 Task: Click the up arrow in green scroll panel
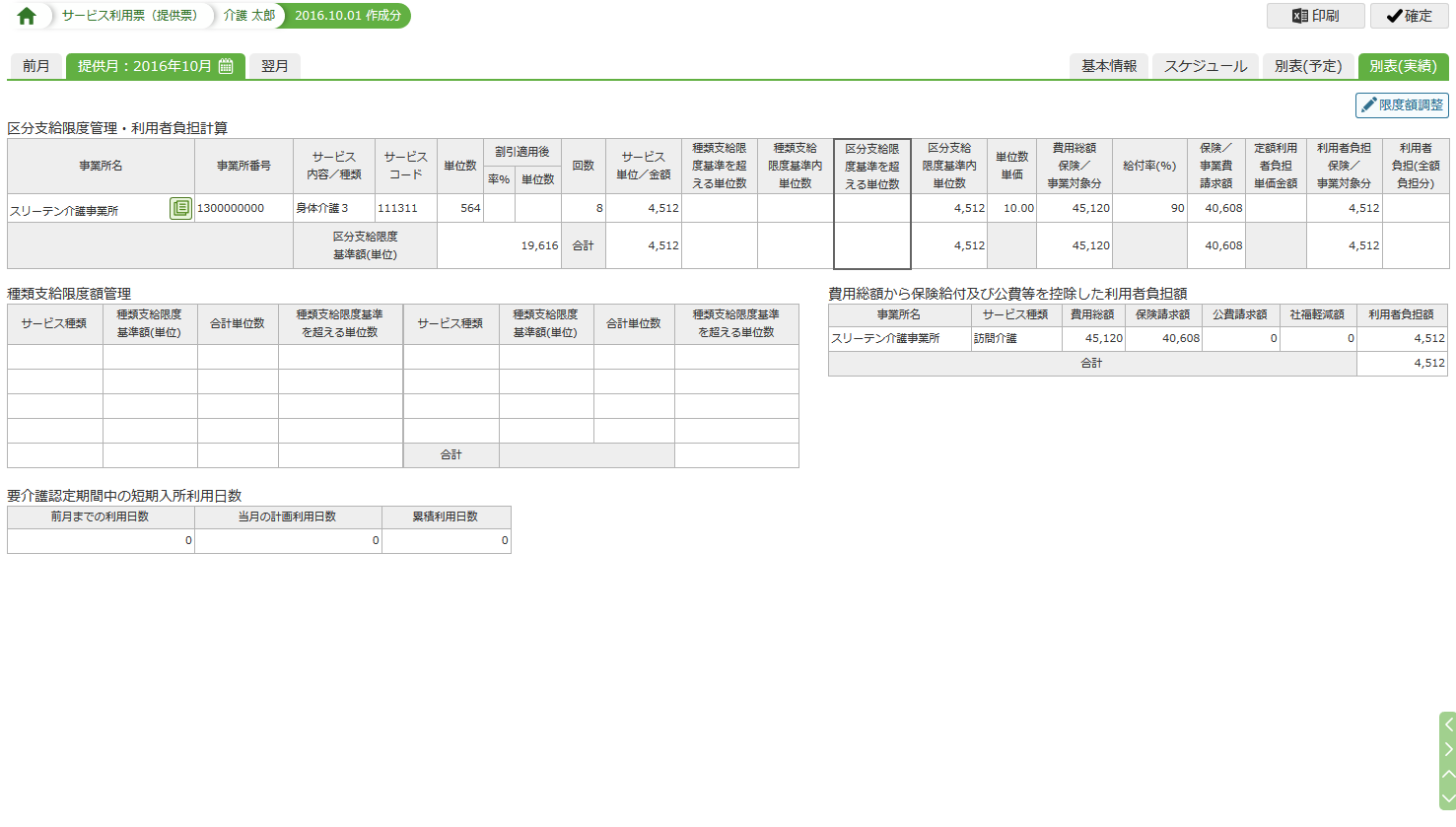1447,774
